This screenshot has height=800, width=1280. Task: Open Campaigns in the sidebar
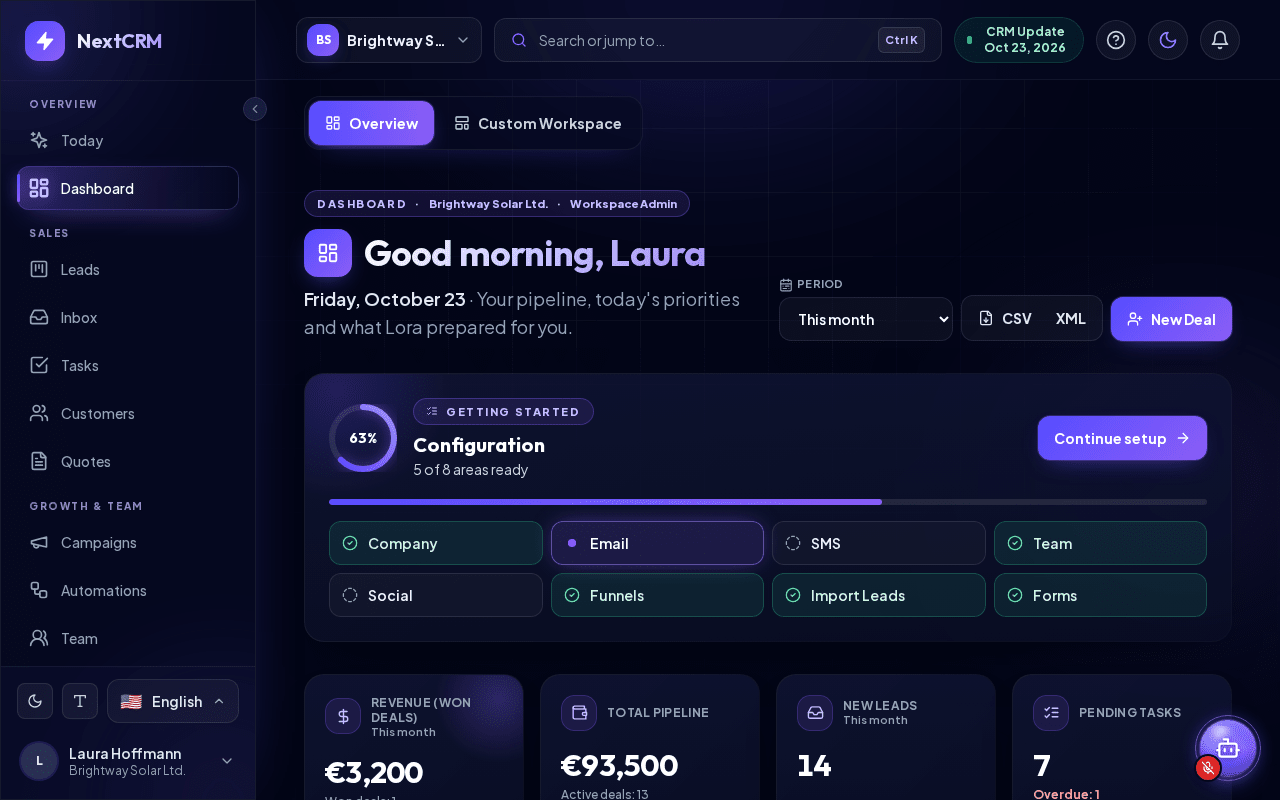point(128,542)
